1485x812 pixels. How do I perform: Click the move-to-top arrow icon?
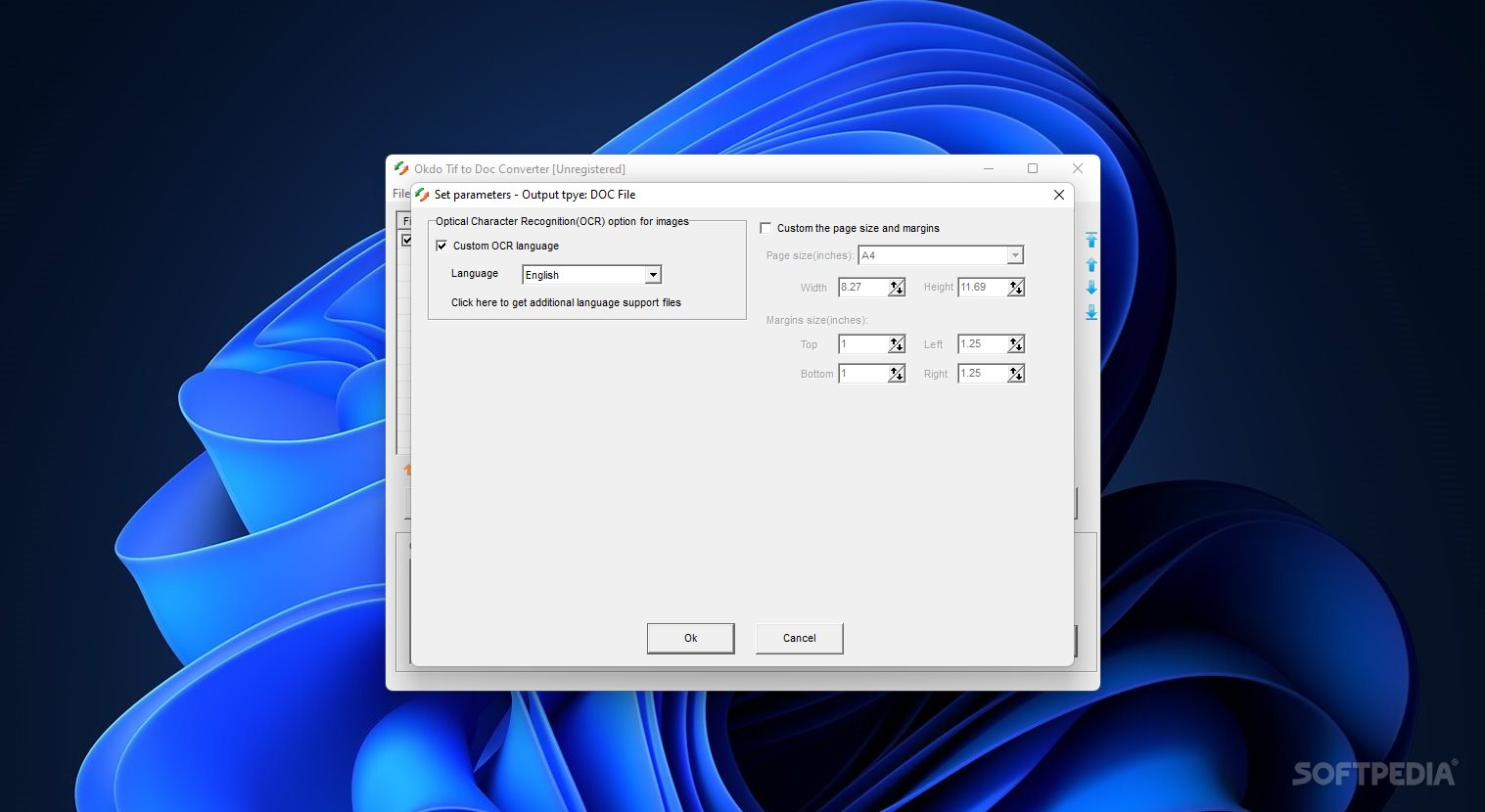1091,240
